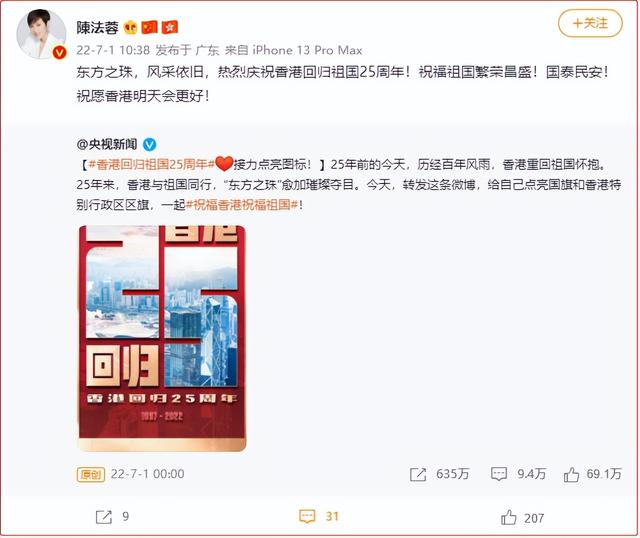
Task: Click the original post timestamp 22-7-1 00:00
Action: coord(147,474)
